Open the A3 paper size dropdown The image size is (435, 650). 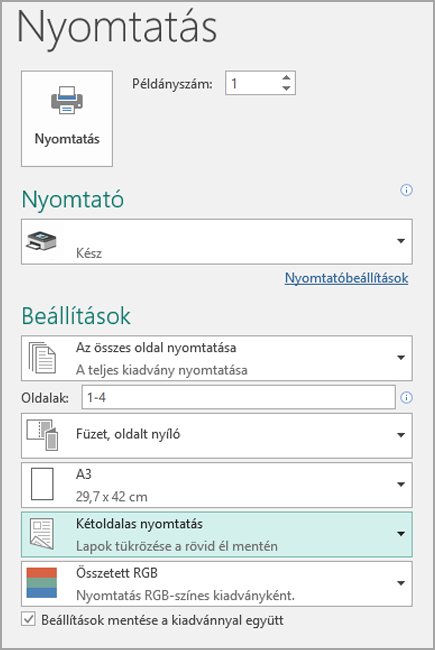click(x=217, y=485)
